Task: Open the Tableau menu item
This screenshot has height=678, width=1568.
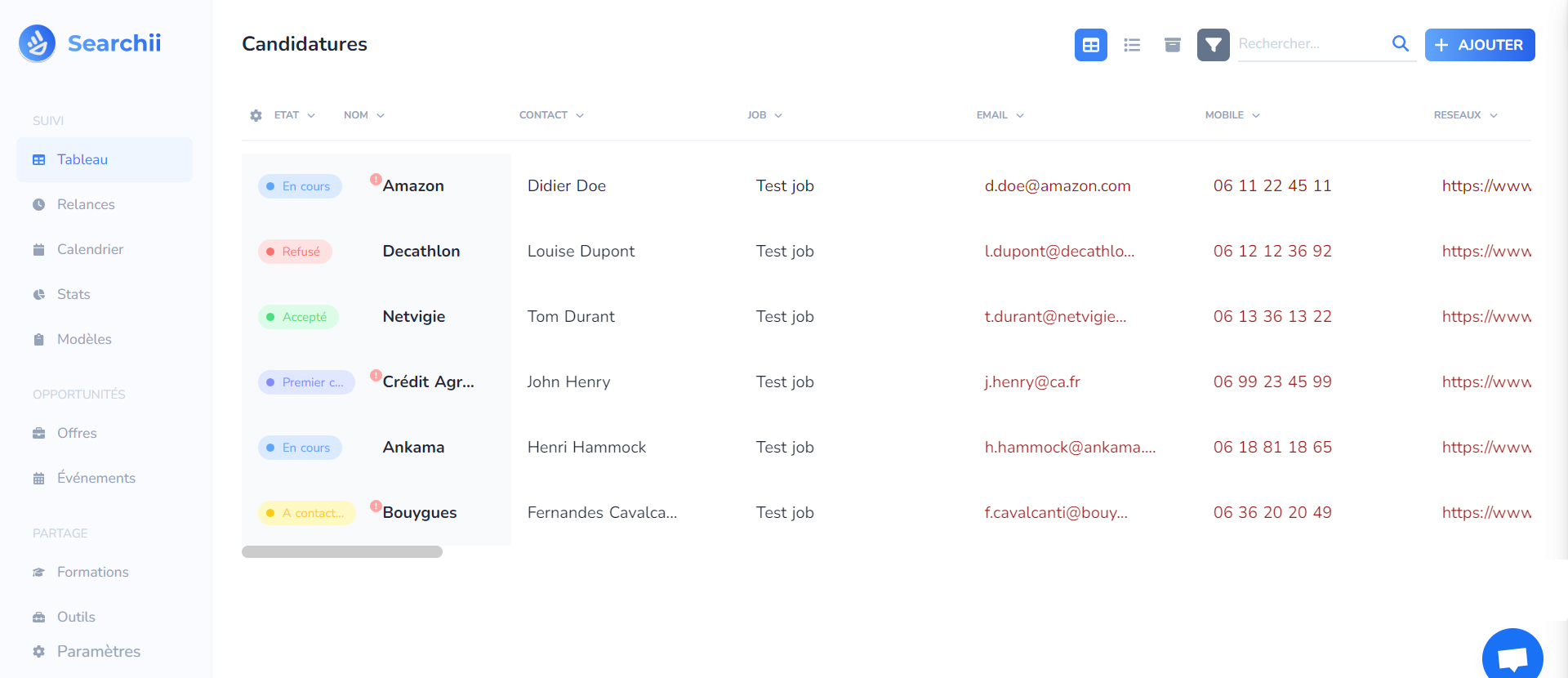Action: 105,160
